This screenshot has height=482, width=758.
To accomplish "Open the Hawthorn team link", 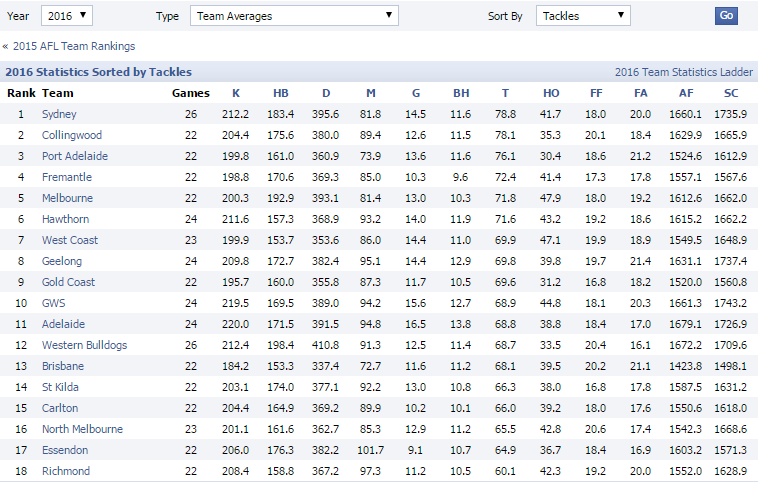I will click(x=65, y=219).
